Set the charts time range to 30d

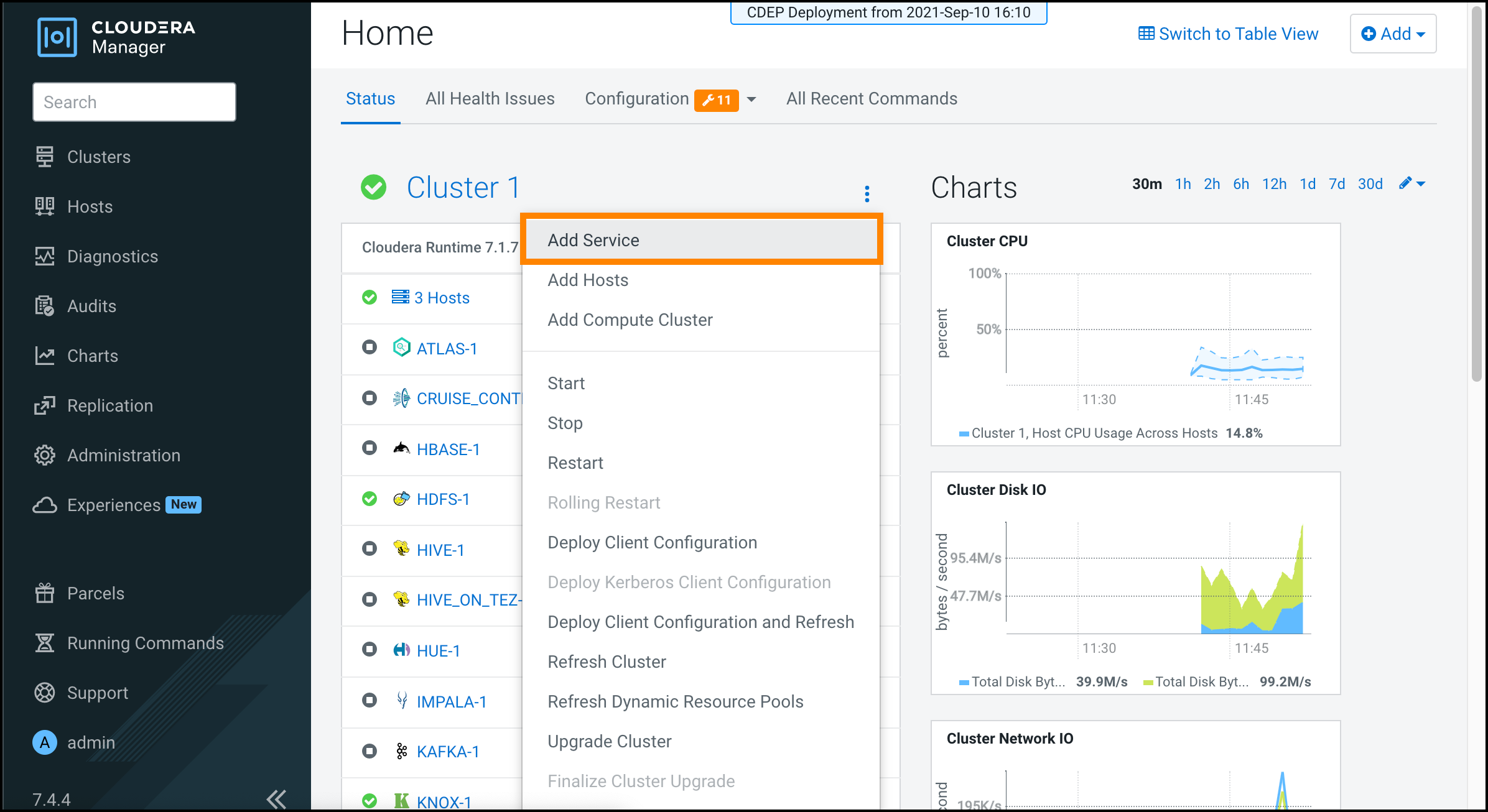click(1370, 183)
